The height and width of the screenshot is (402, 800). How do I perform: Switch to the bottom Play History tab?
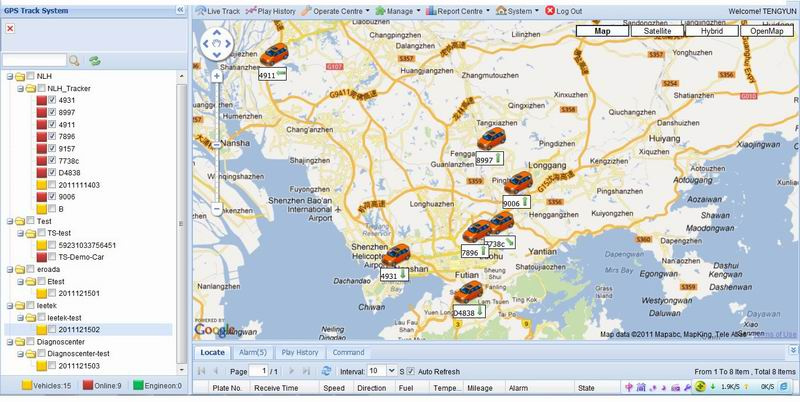tap(299, 353)
